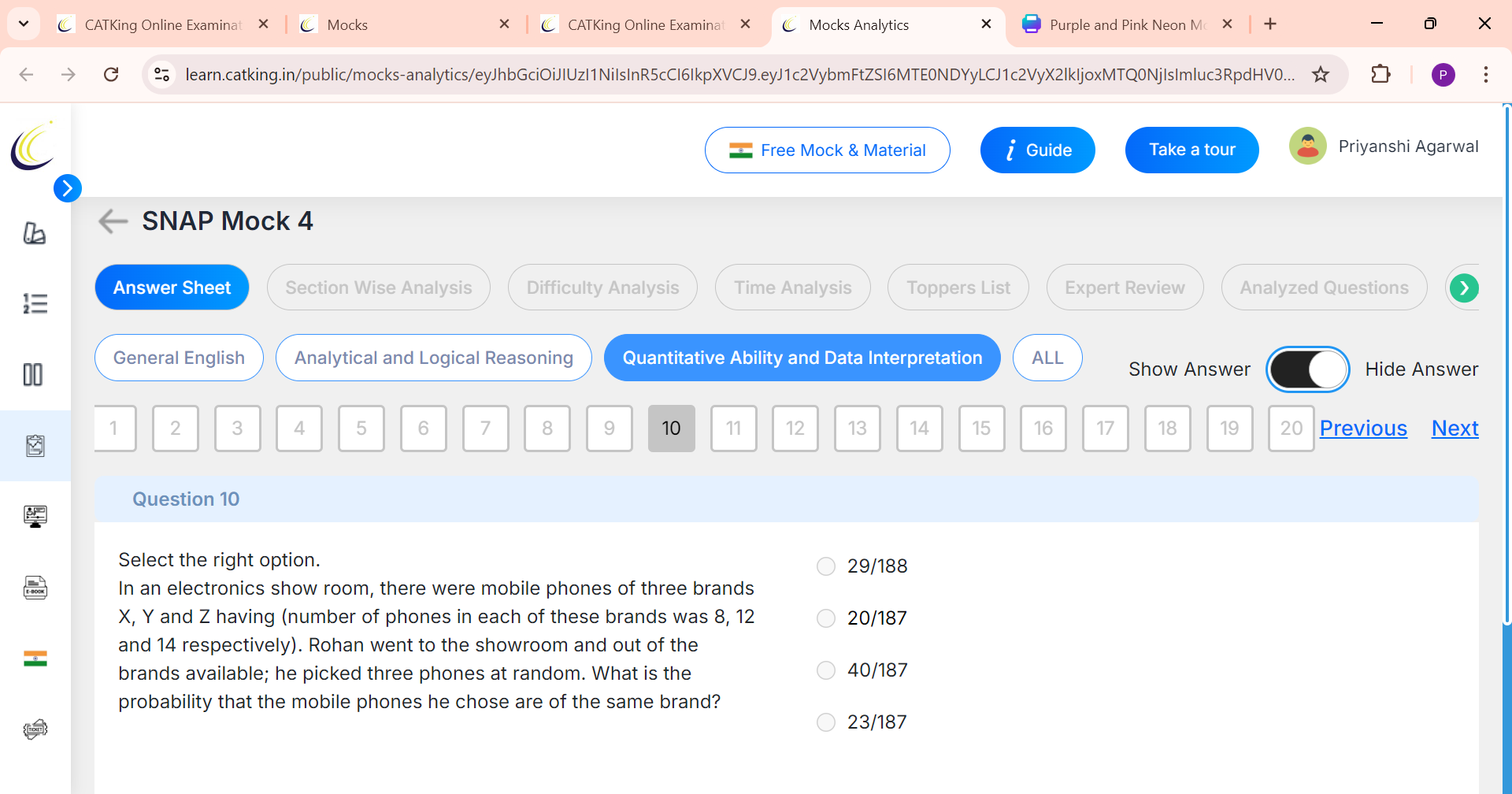The image size is (1512, 794).
Task: Click Free Mock & Material button
Action: click(x=827, y=150)
